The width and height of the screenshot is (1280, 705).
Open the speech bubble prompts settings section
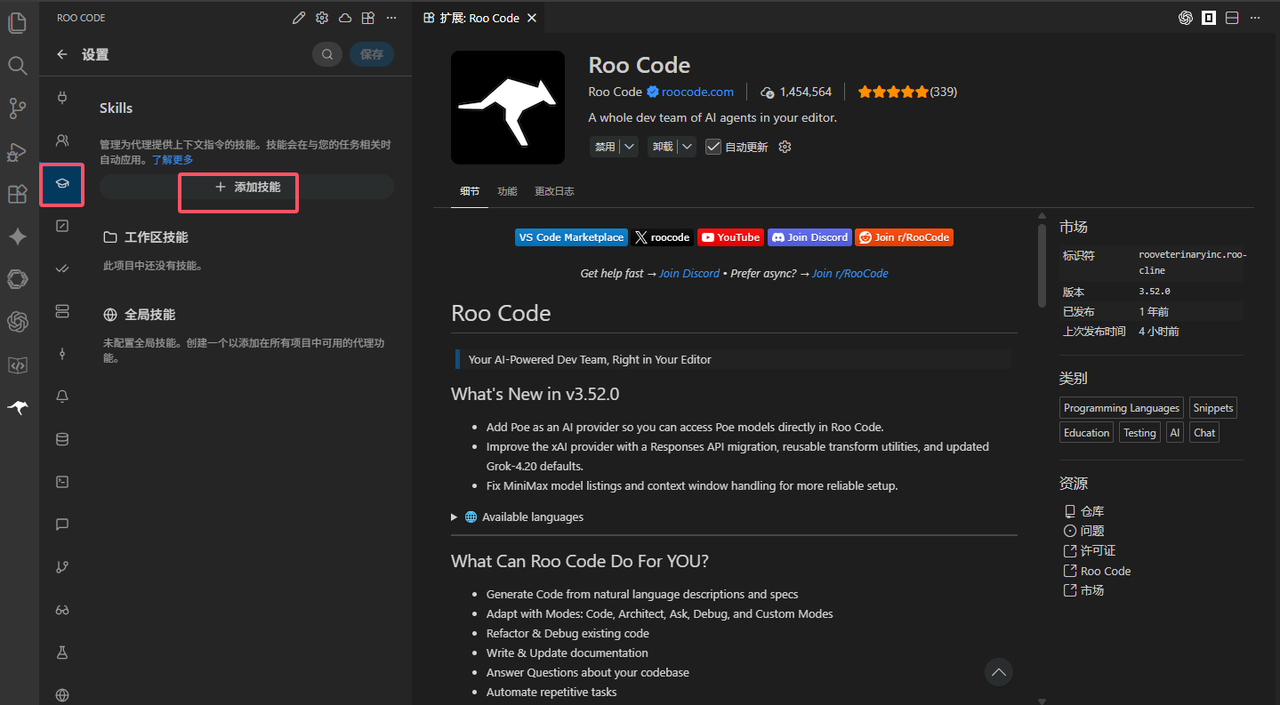tap(62, 524)
